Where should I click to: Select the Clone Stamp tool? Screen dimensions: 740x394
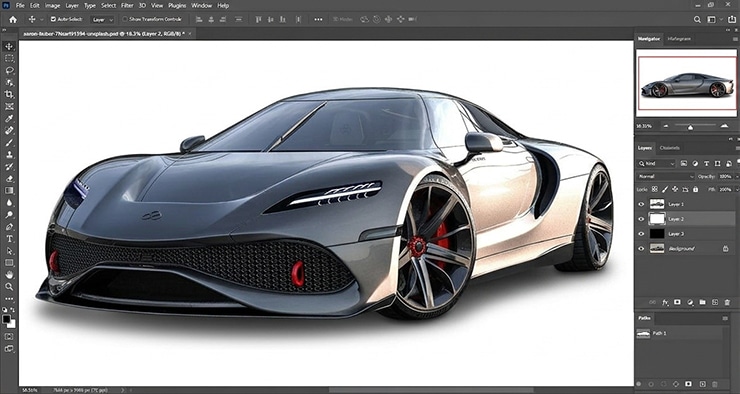point(9,154)
